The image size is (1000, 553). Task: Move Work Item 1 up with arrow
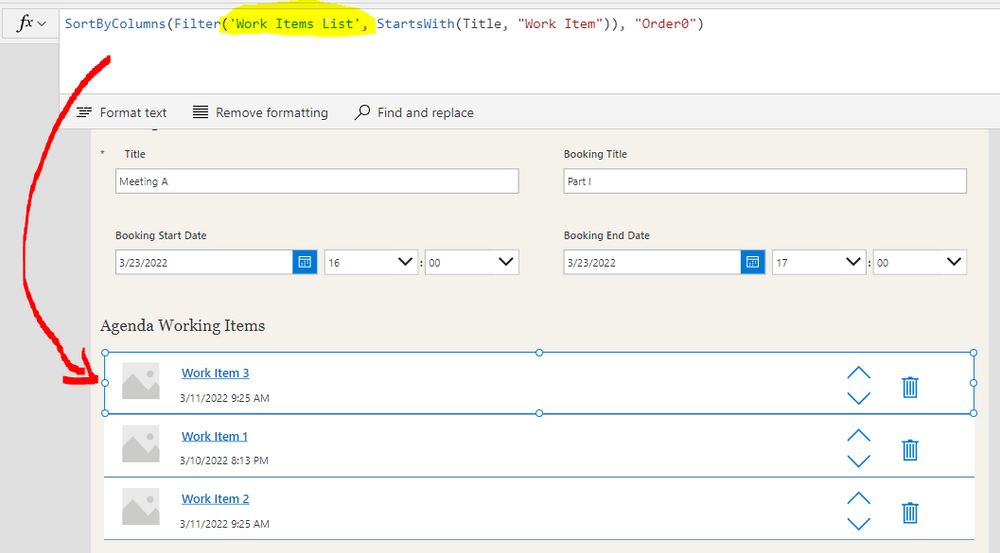[858, 436]
